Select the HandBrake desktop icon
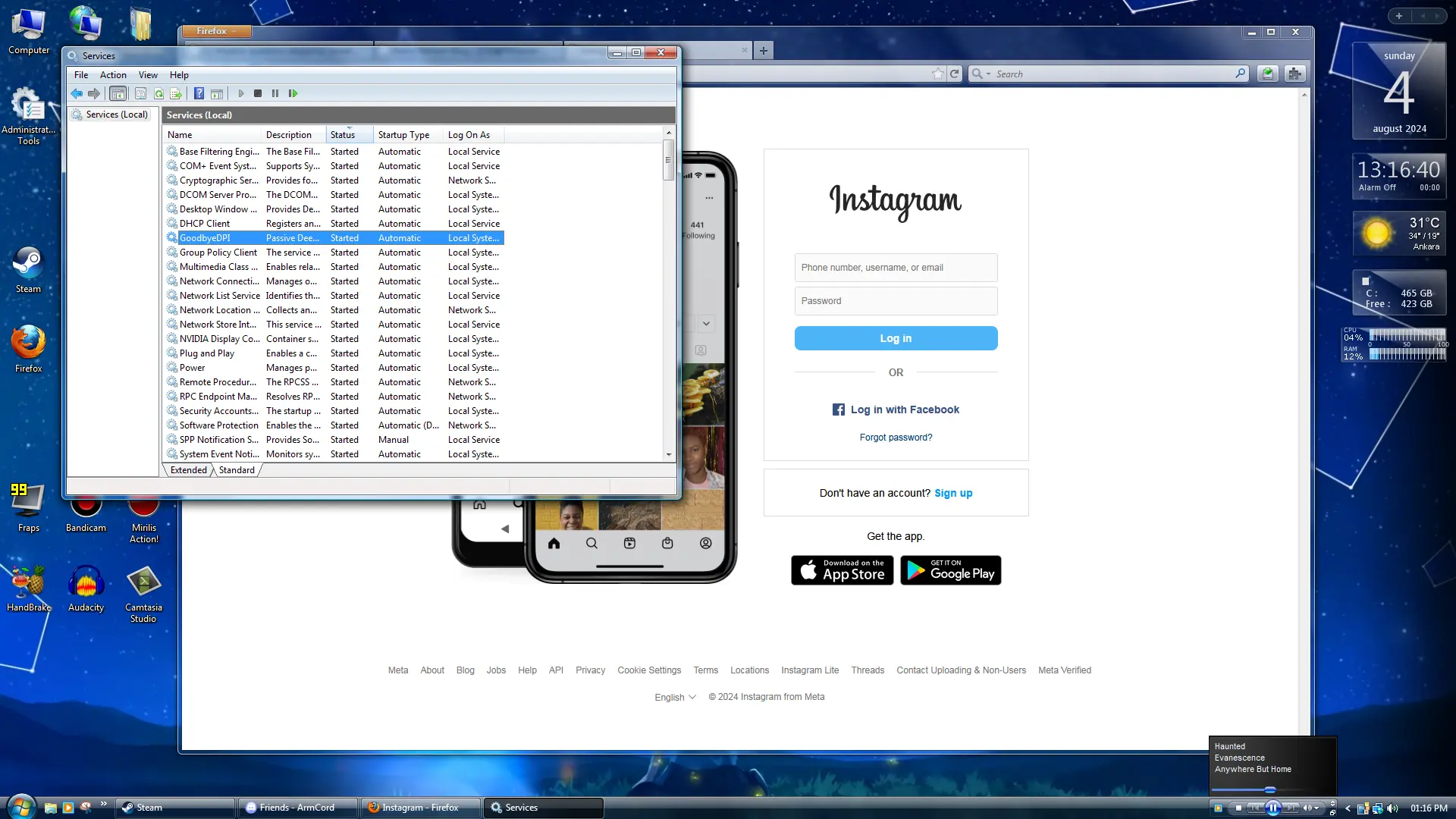 tap(29, 588)
